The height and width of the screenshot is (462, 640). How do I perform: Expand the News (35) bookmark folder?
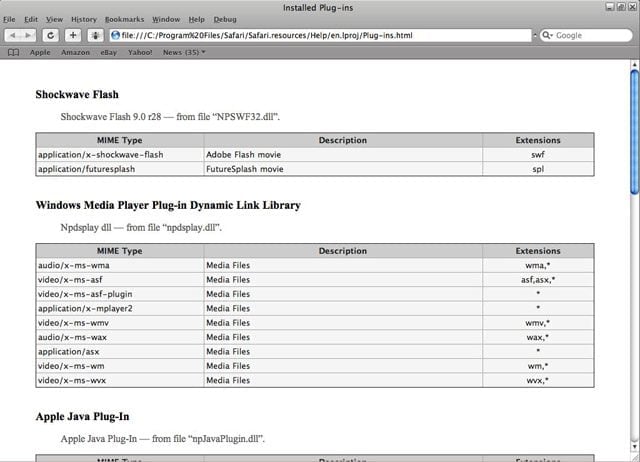[x=184, y=52]
